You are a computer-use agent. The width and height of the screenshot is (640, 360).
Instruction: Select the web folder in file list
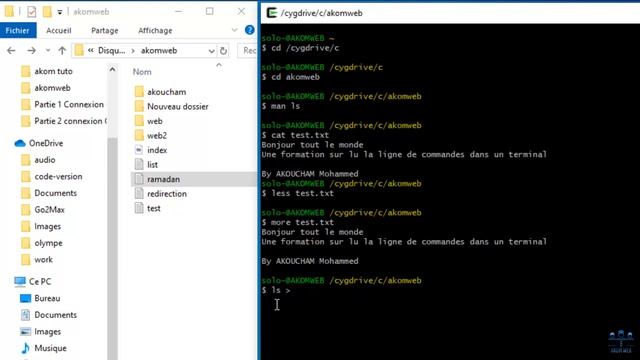pos(154,121)
